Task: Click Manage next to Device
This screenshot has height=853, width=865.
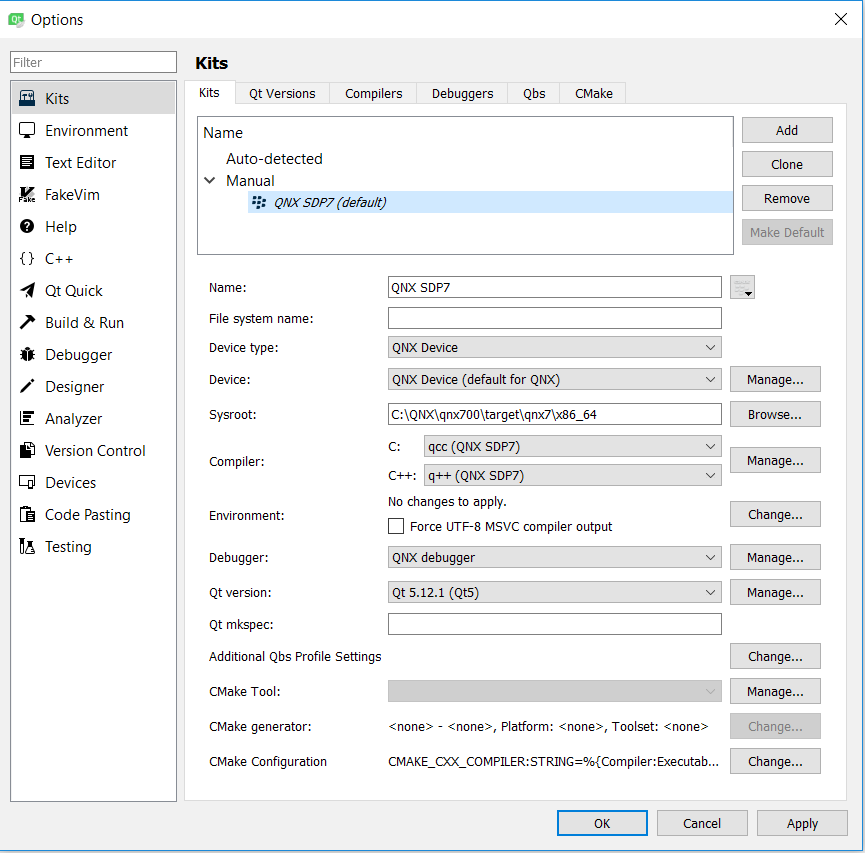Action: [x=775, y=380]
